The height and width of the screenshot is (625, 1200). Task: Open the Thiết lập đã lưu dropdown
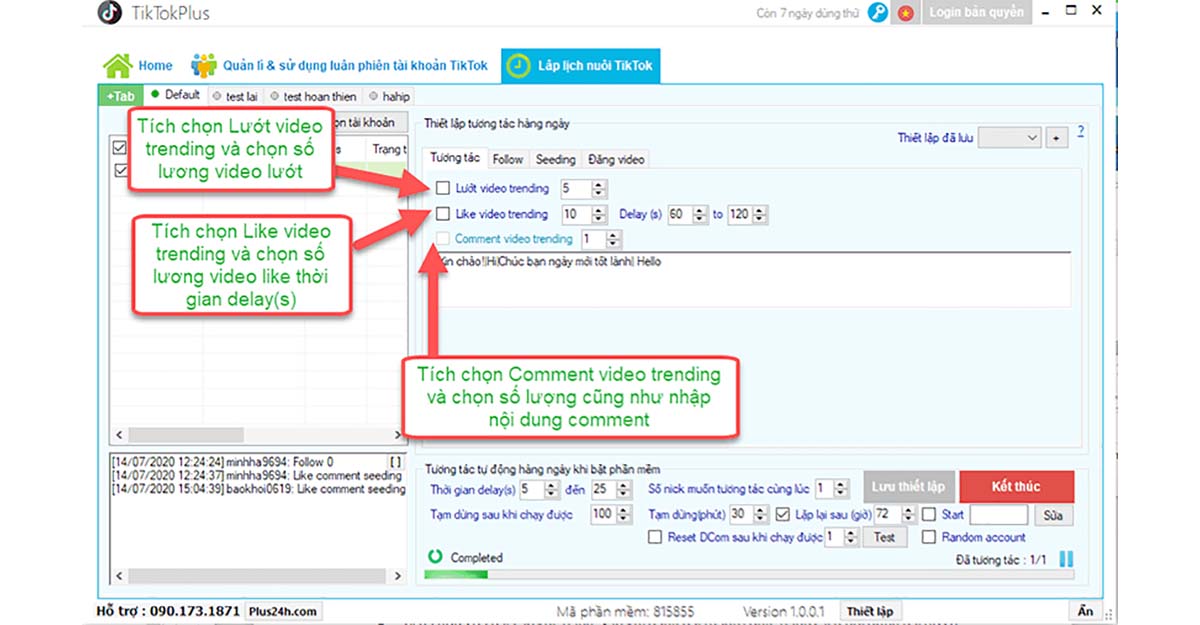click(1010, 138)
